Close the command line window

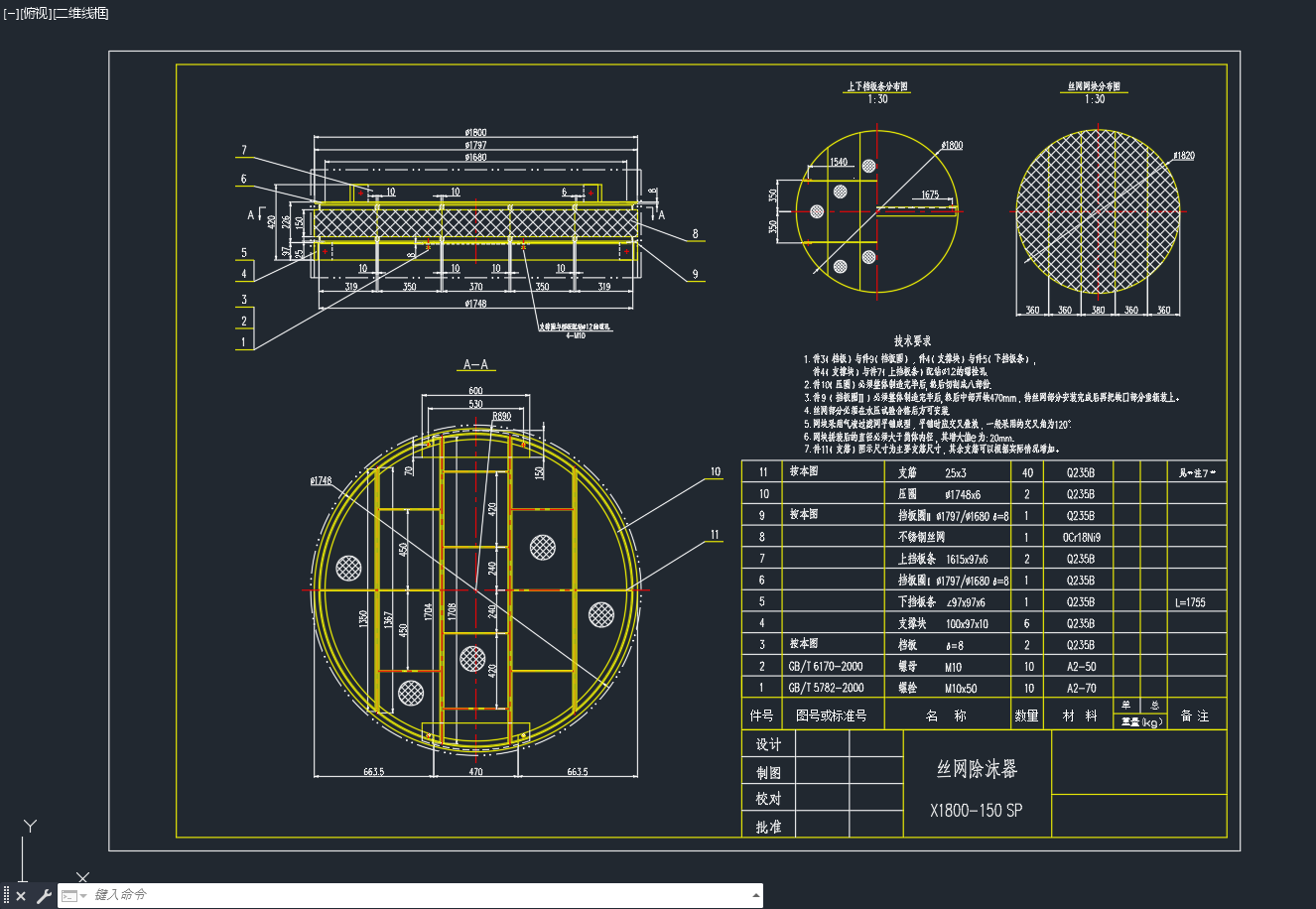(x=21, y=896)
